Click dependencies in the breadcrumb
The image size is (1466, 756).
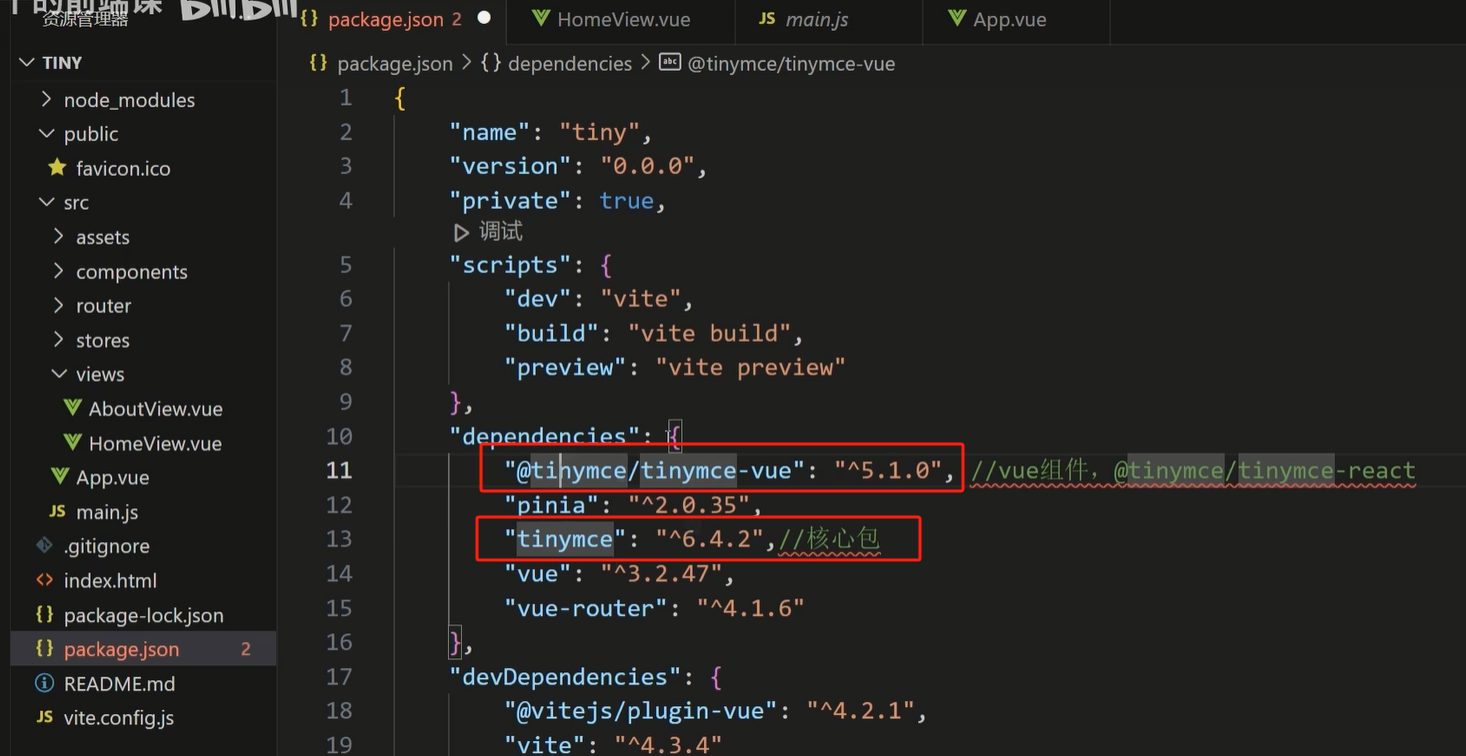(x=570, y=64)
